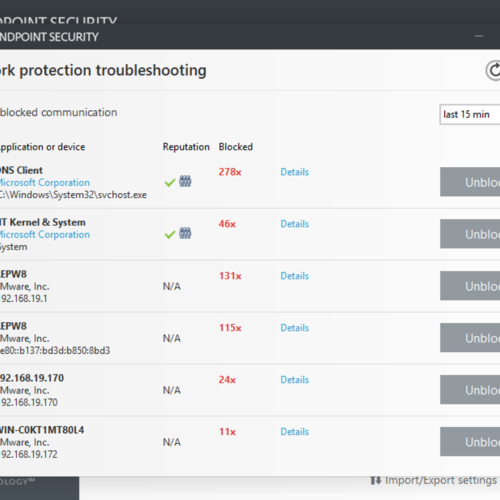Click the 24x blocked count
The width and height of the screenshot is (500, 500).
point(227,380)
